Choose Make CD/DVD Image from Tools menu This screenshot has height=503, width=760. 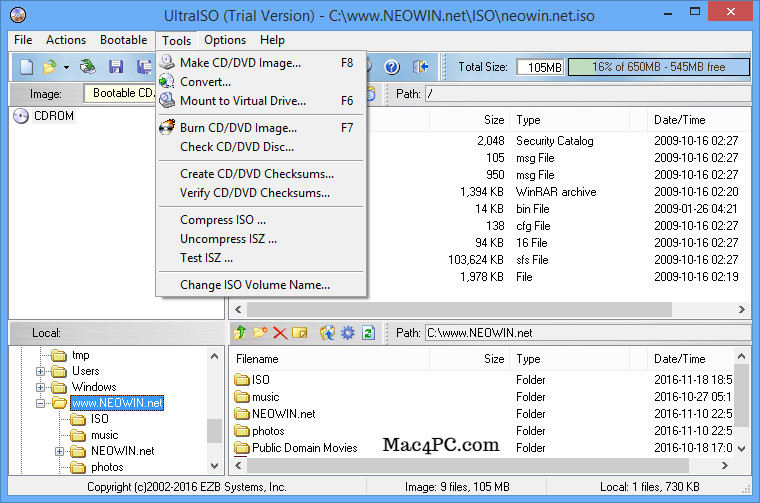(x=261, y=63)
